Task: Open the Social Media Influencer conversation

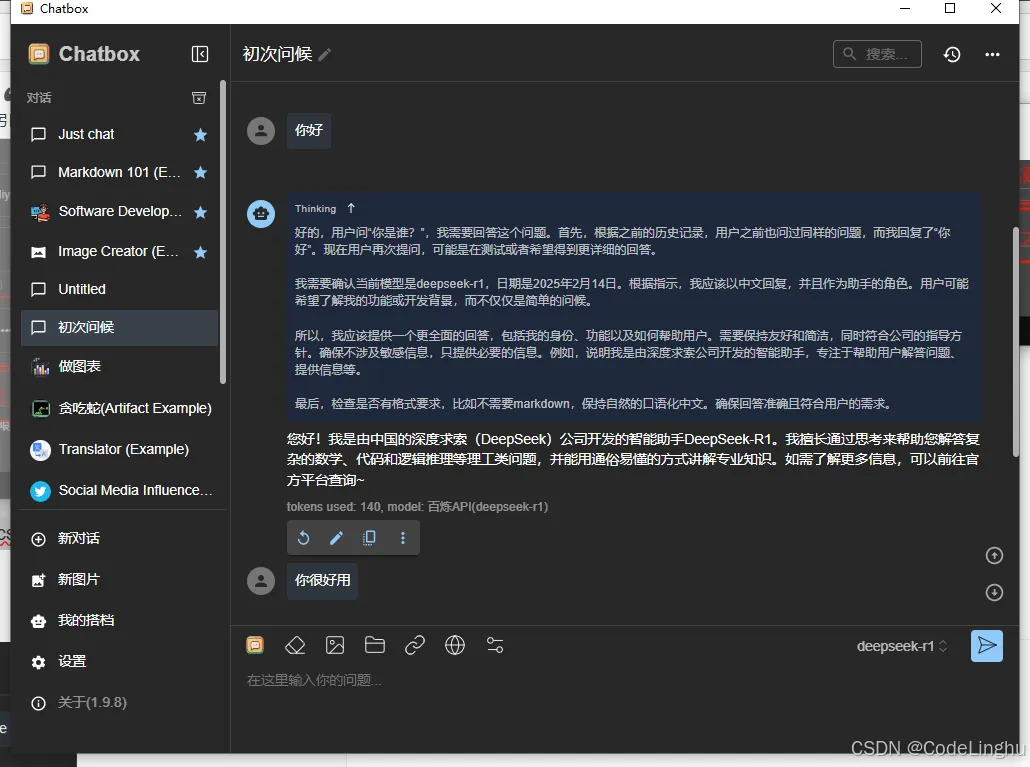Action: [x=120, y=490]
